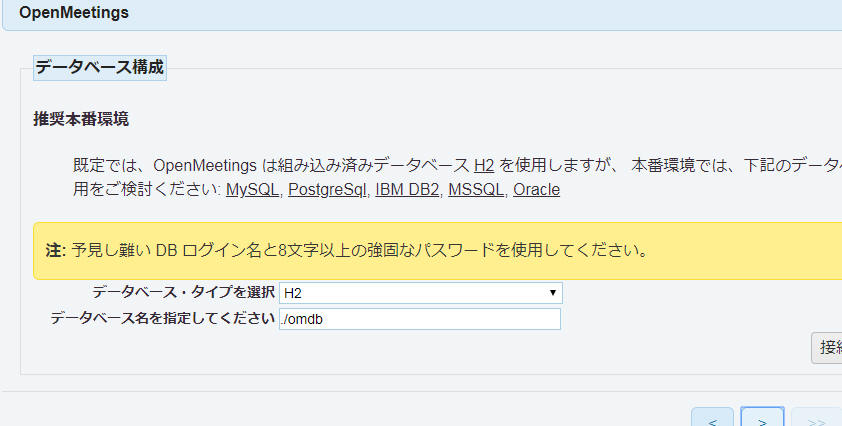Click the >> final step button
Screen dimensions: 842x426
815,420
